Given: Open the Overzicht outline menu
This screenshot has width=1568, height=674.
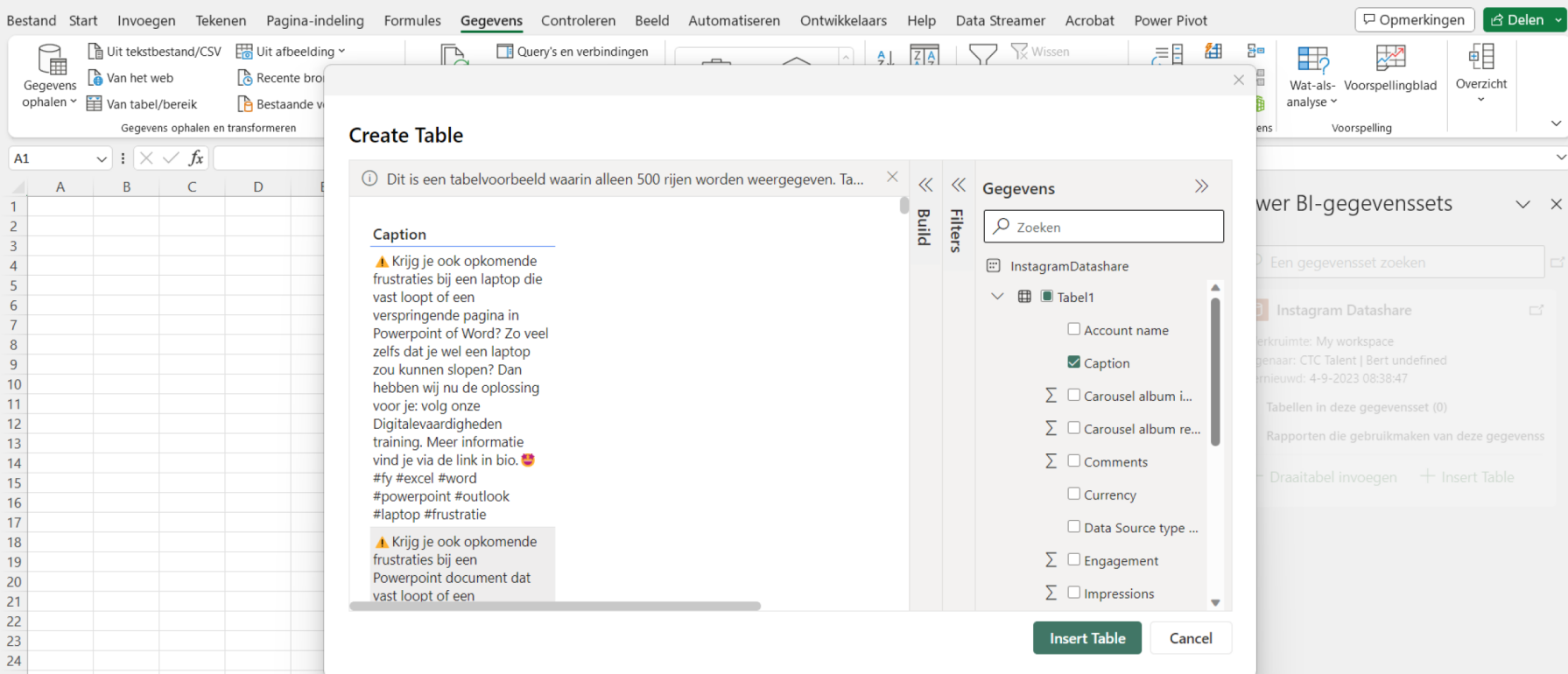Looking at the screenshot, I should (1481, 74).
